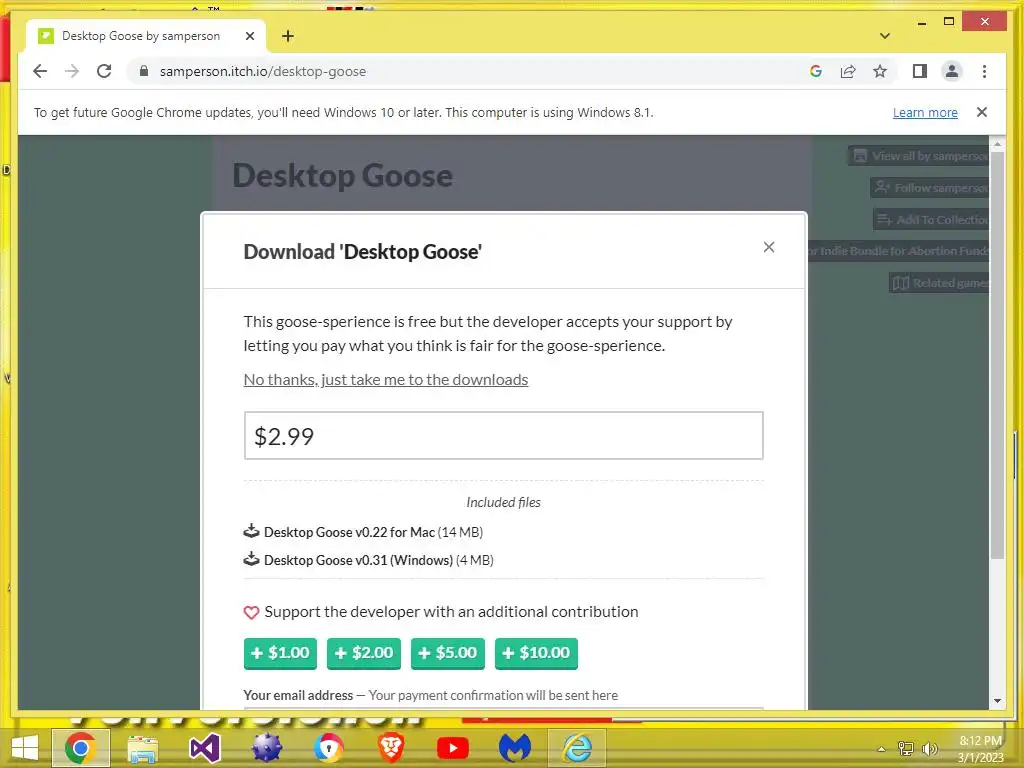1024x768 pixels.
Task: Dismiss the Windows 8.1 update notice
Action: pyautogui.click(x=982, y=112)
